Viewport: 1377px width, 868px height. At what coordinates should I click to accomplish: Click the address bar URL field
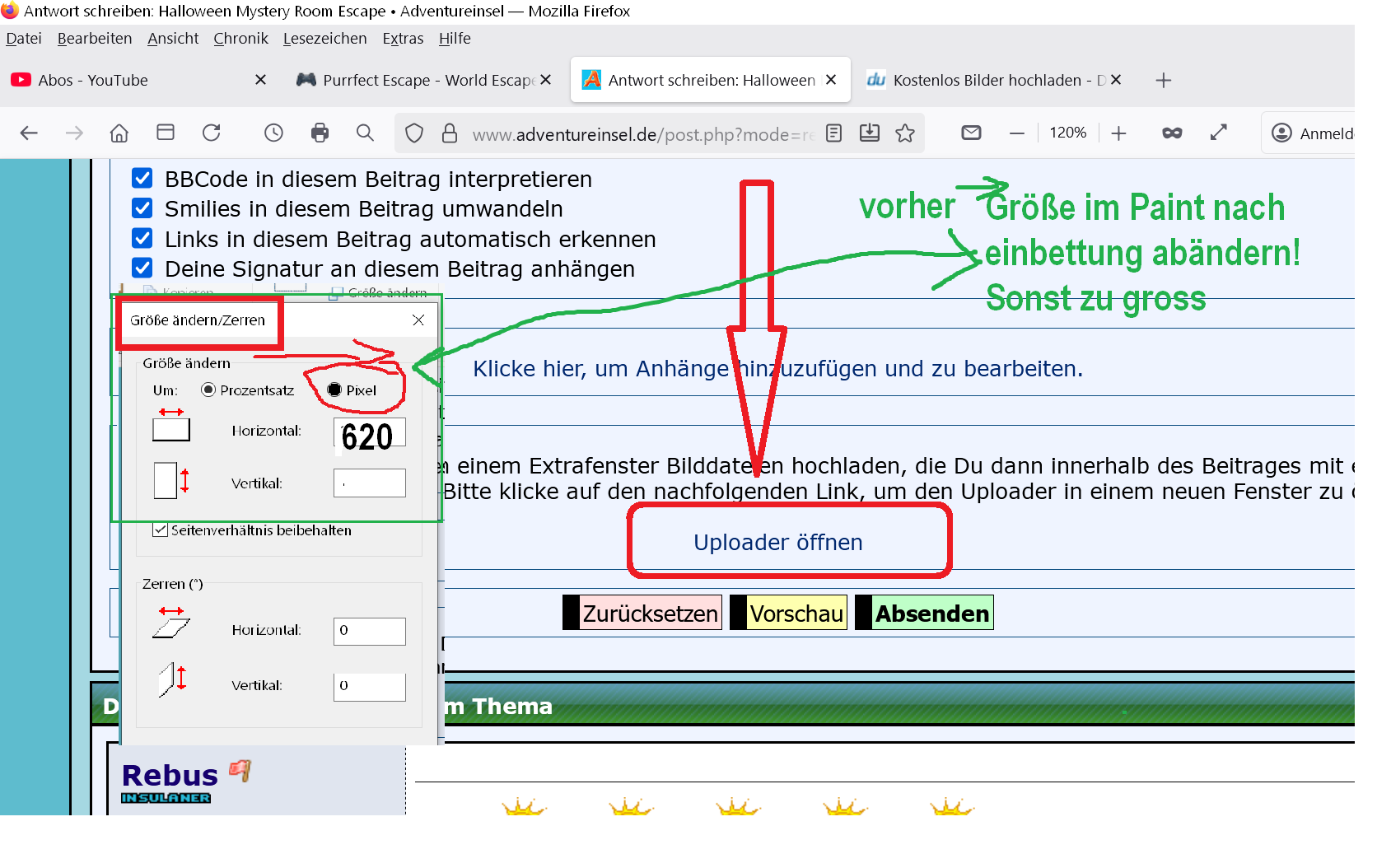click(642, 134)
